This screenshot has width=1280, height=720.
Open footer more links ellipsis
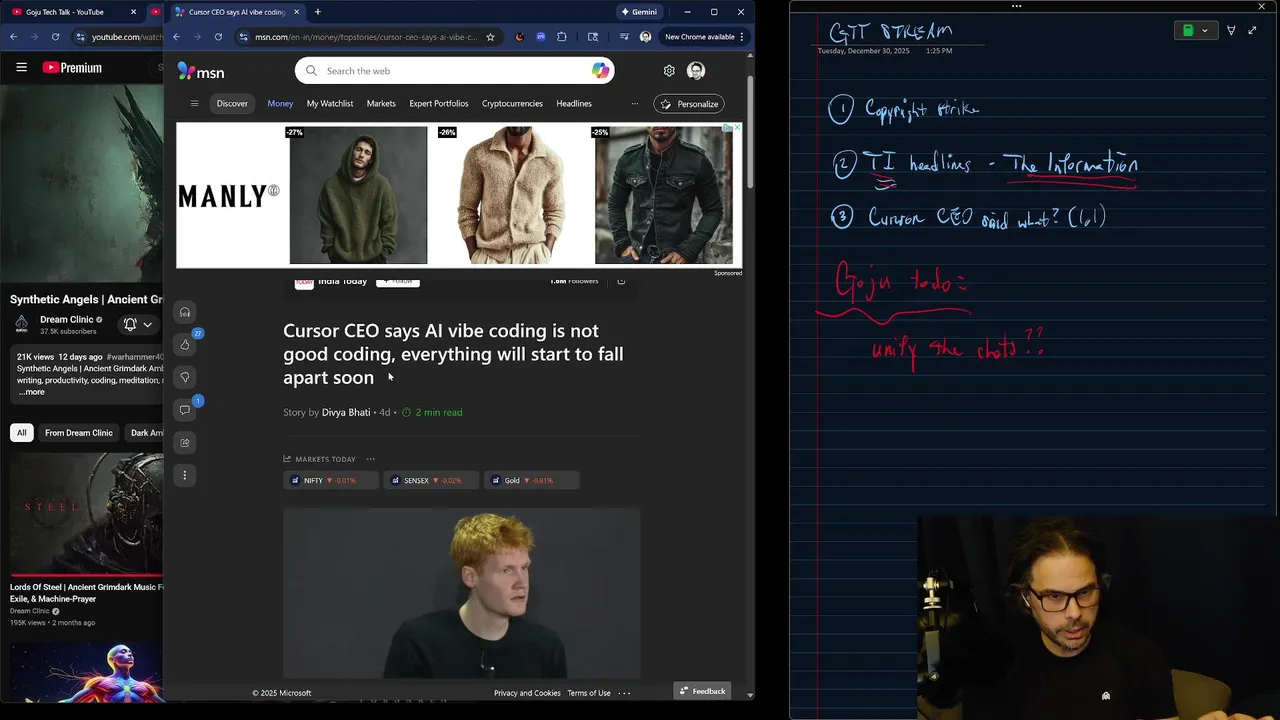click(x=624, y=693)
